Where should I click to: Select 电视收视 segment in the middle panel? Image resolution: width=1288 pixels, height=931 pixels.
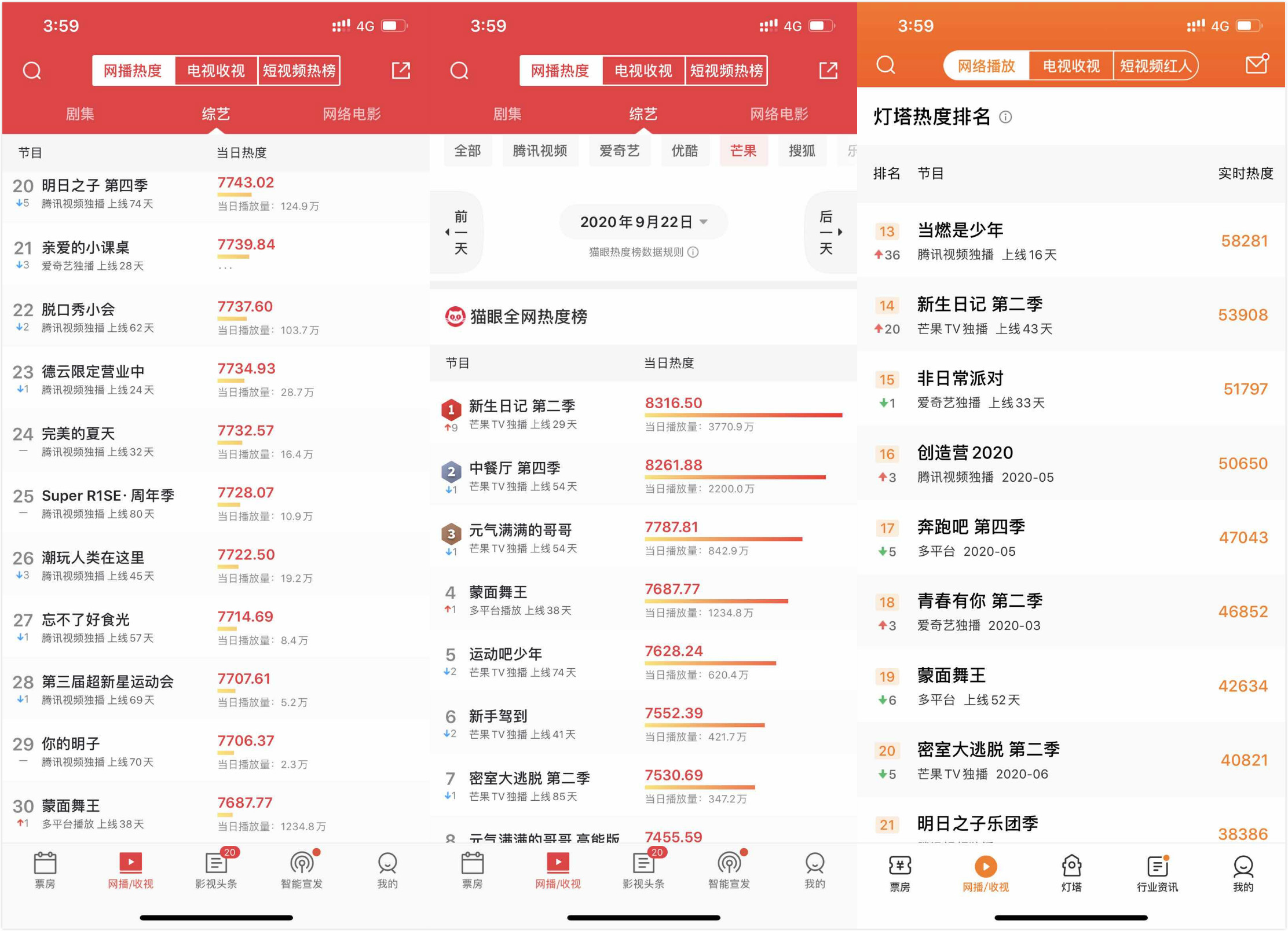[643, 71]
